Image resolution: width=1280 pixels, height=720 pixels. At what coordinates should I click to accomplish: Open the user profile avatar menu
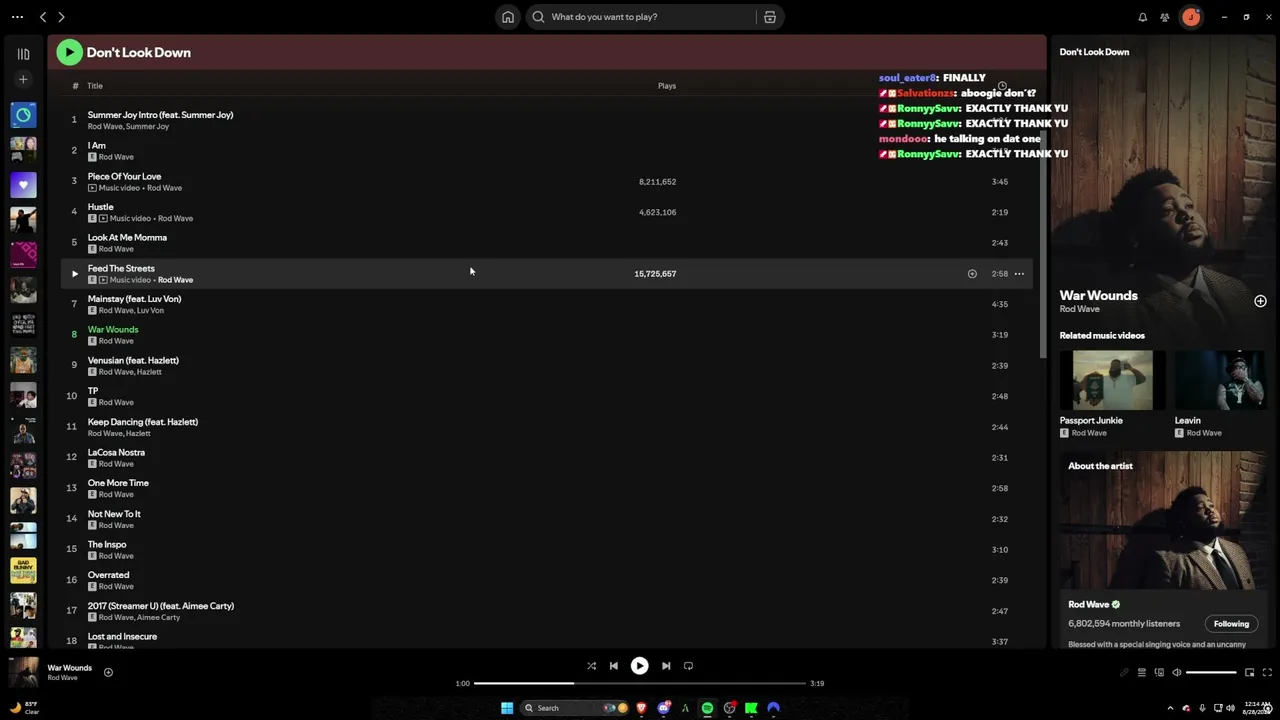point(1191,17)
